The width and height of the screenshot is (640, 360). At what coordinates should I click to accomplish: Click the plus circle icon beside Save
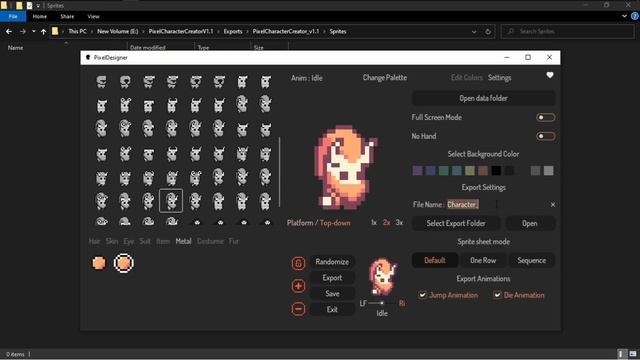(298, 286)
